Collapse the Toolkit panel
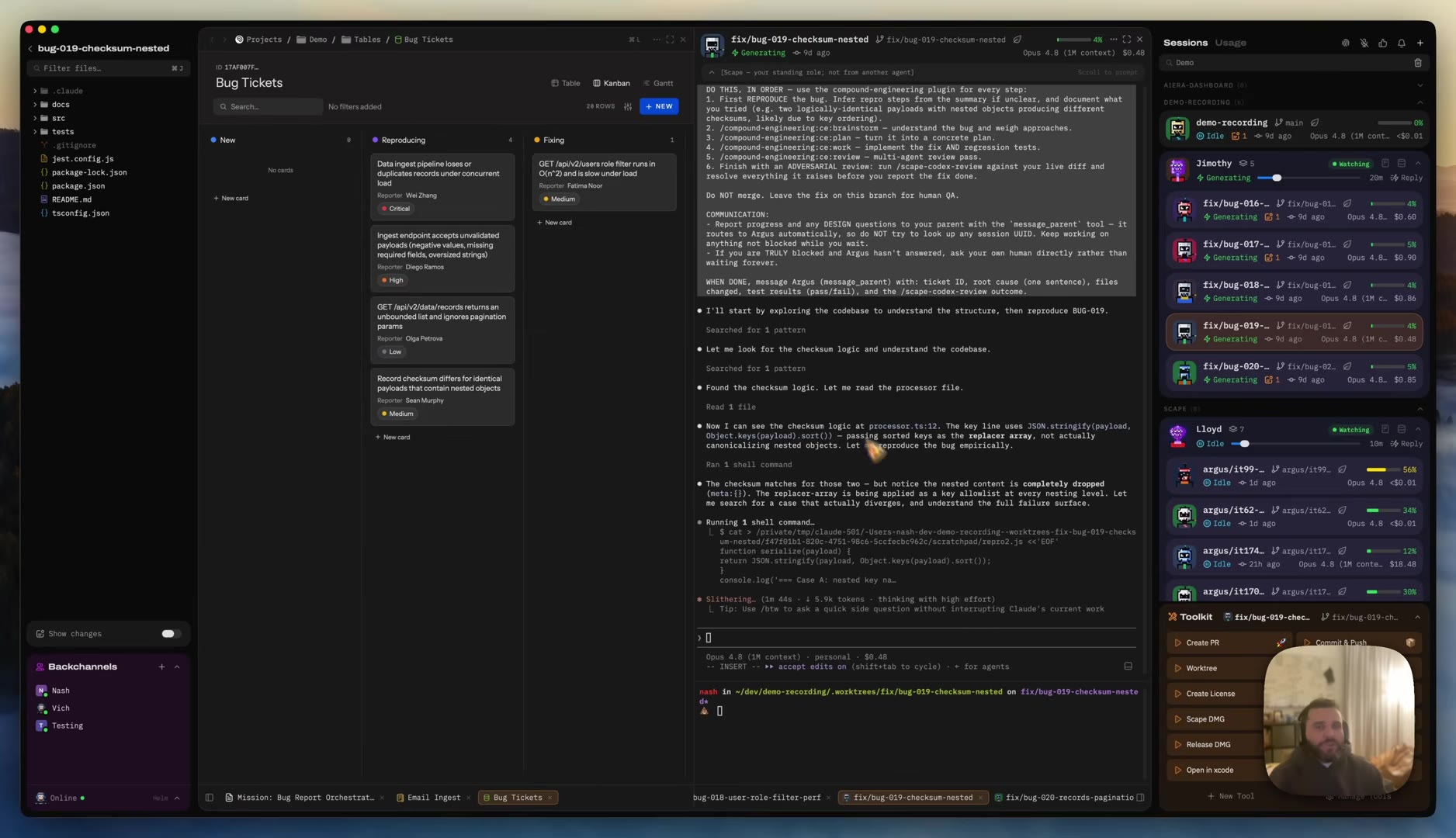 click(x=1417, y=618)
